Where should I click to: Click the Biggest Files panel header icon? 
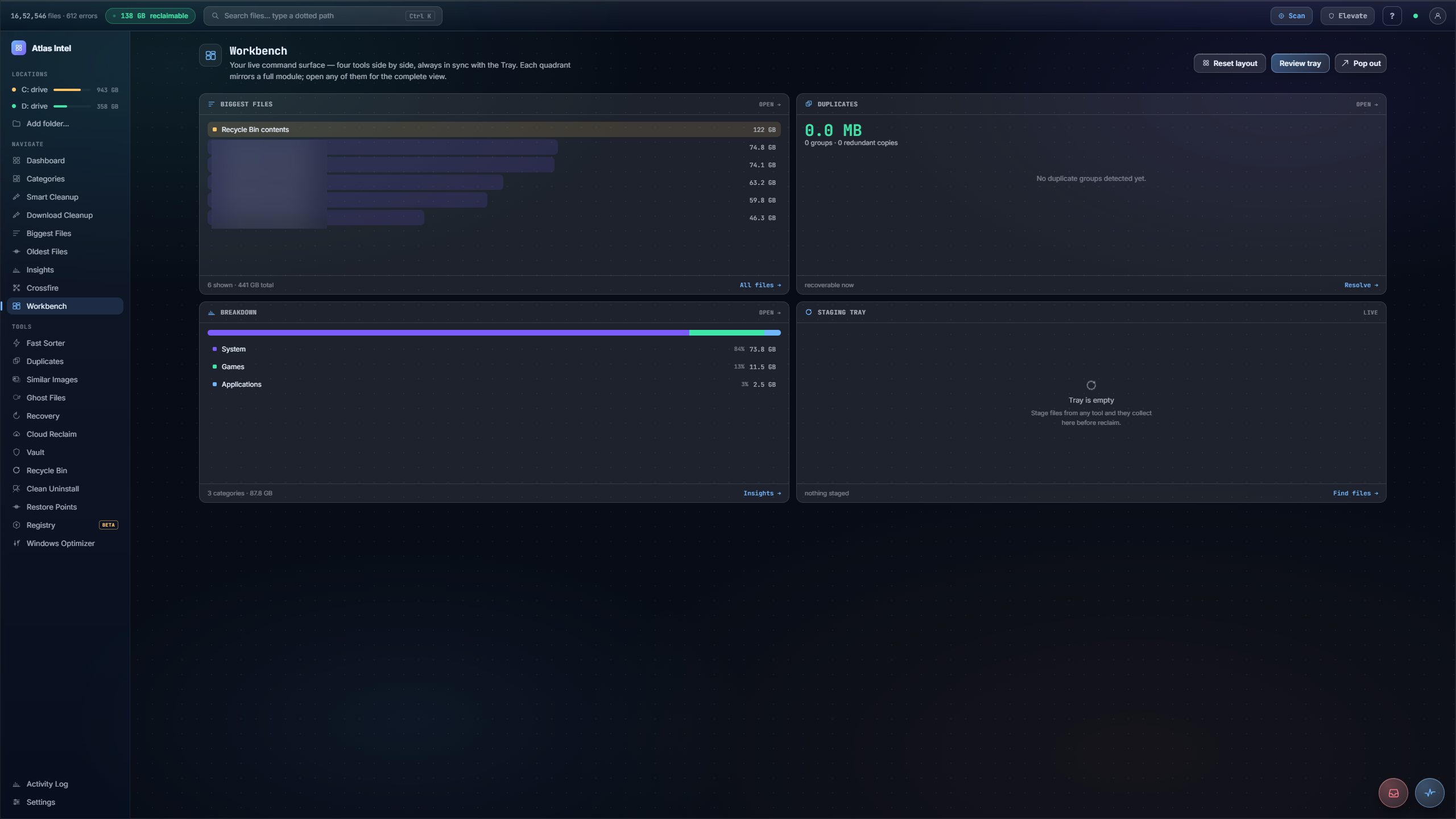[x=212, y=104]
